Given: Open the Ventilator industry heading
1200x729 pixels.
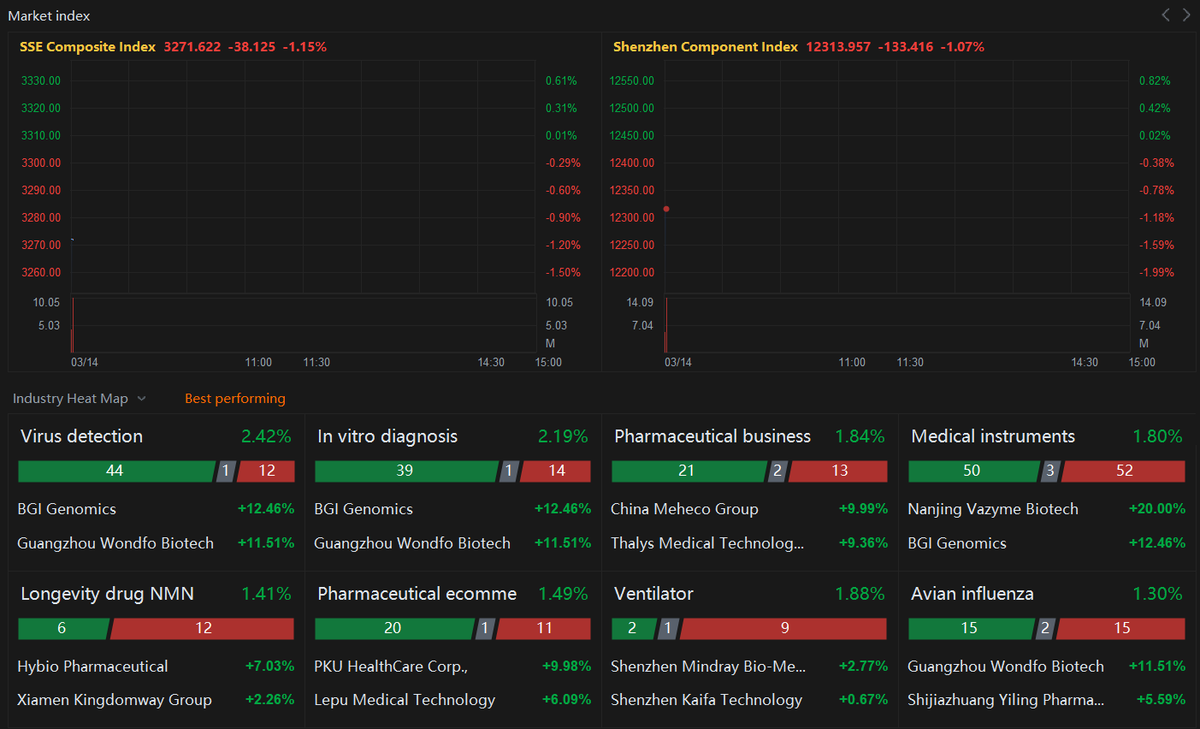Looking at the screenshot, I should [x=654, y=594].
